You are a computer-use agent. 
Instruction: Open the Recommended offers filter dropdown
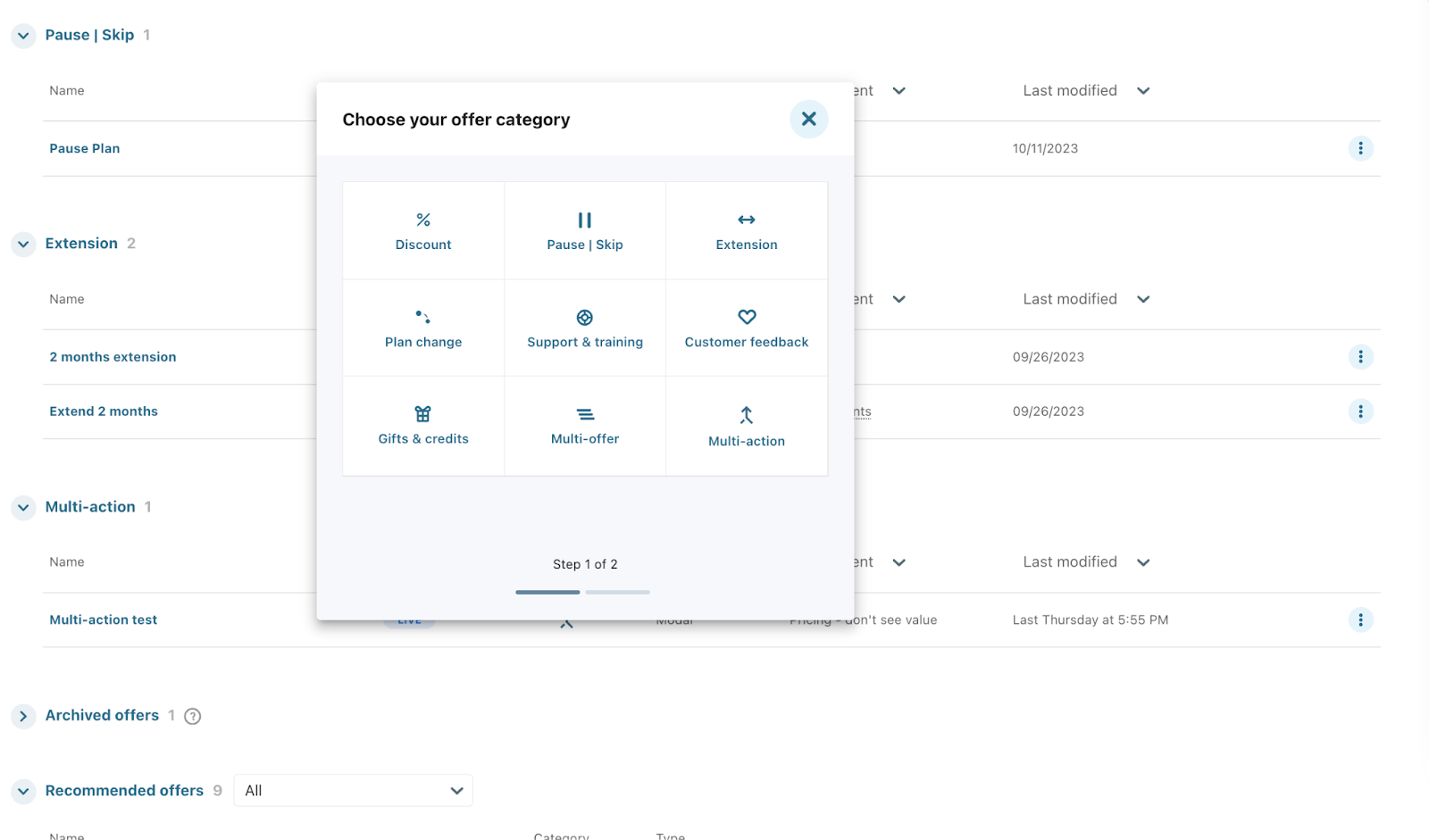click(354, 791)
